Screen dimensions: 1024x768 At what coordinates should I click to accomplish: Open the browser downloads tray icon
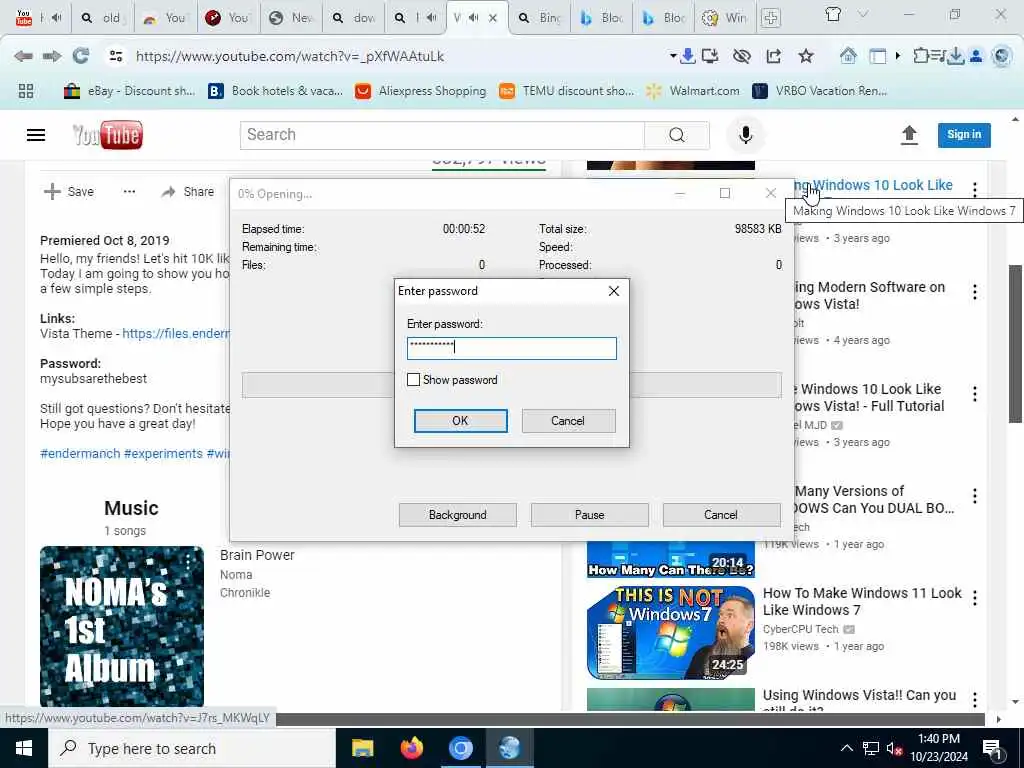[955, 56]
